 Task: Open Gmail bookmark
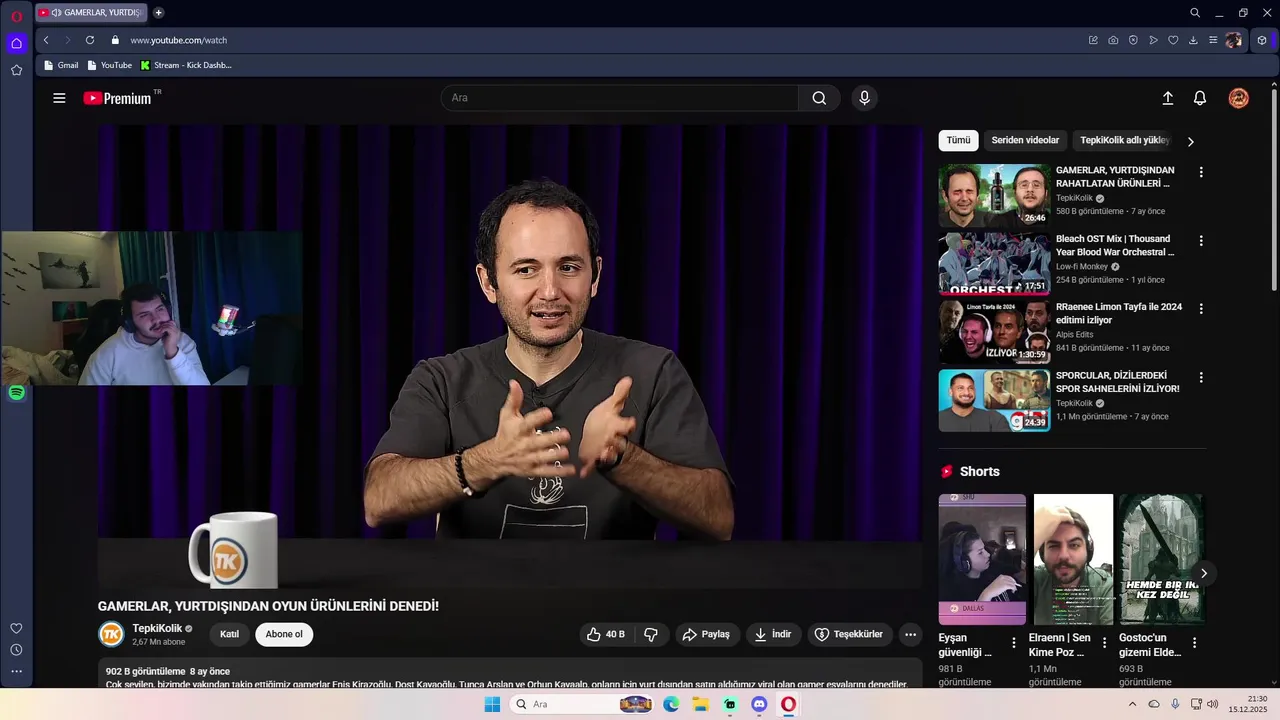click(61, 65)
